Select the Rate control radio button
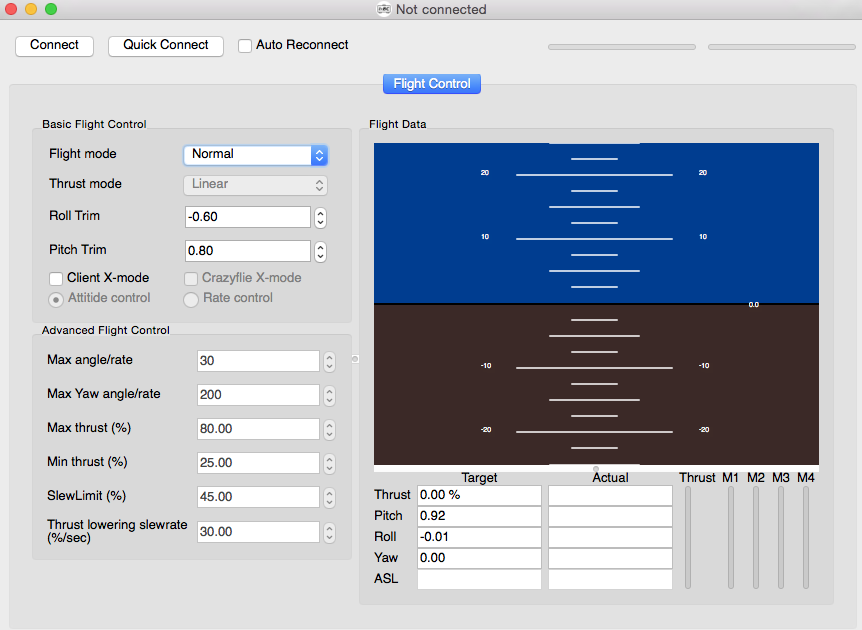 coord(191,299)
